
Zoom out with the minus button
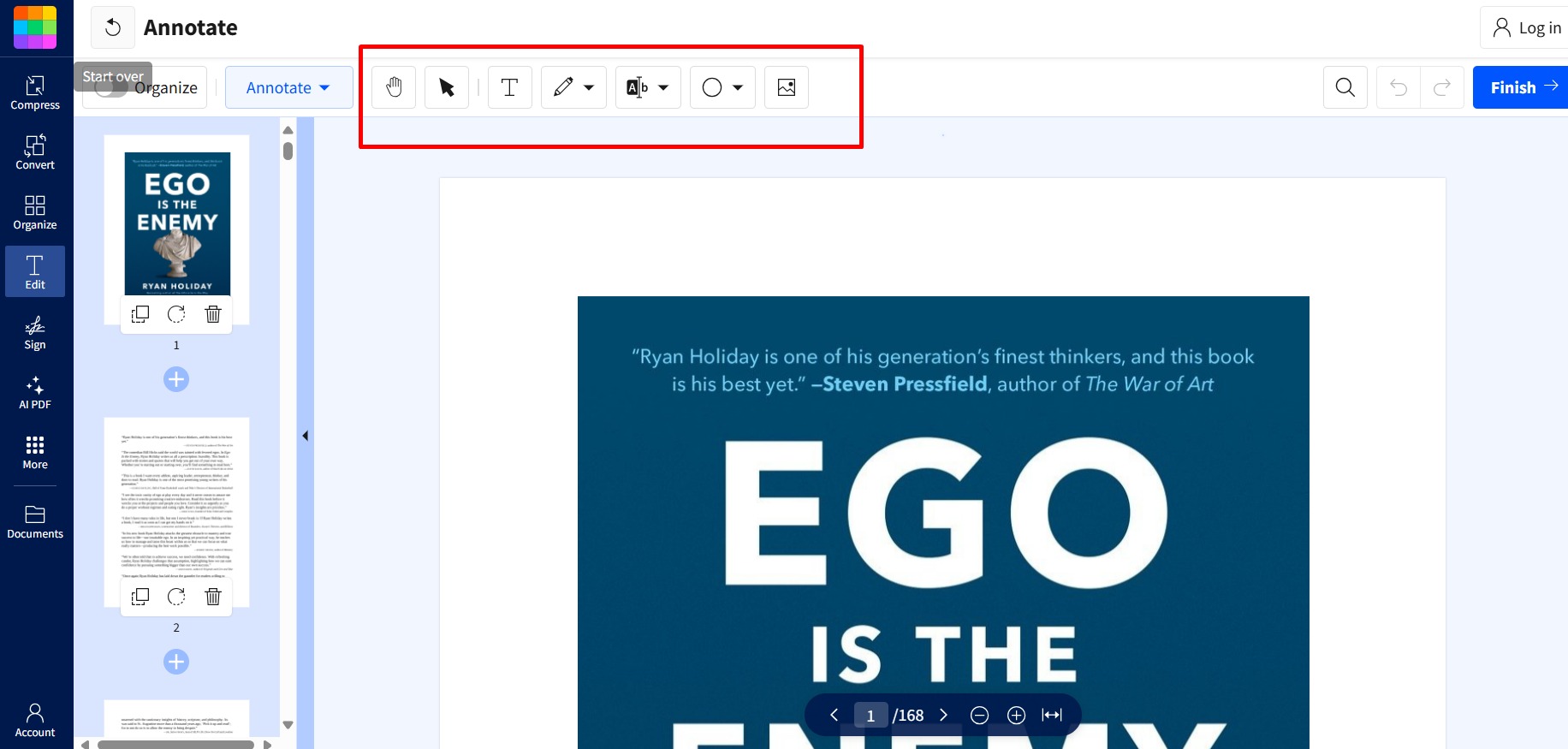click(x=980, y=715)
